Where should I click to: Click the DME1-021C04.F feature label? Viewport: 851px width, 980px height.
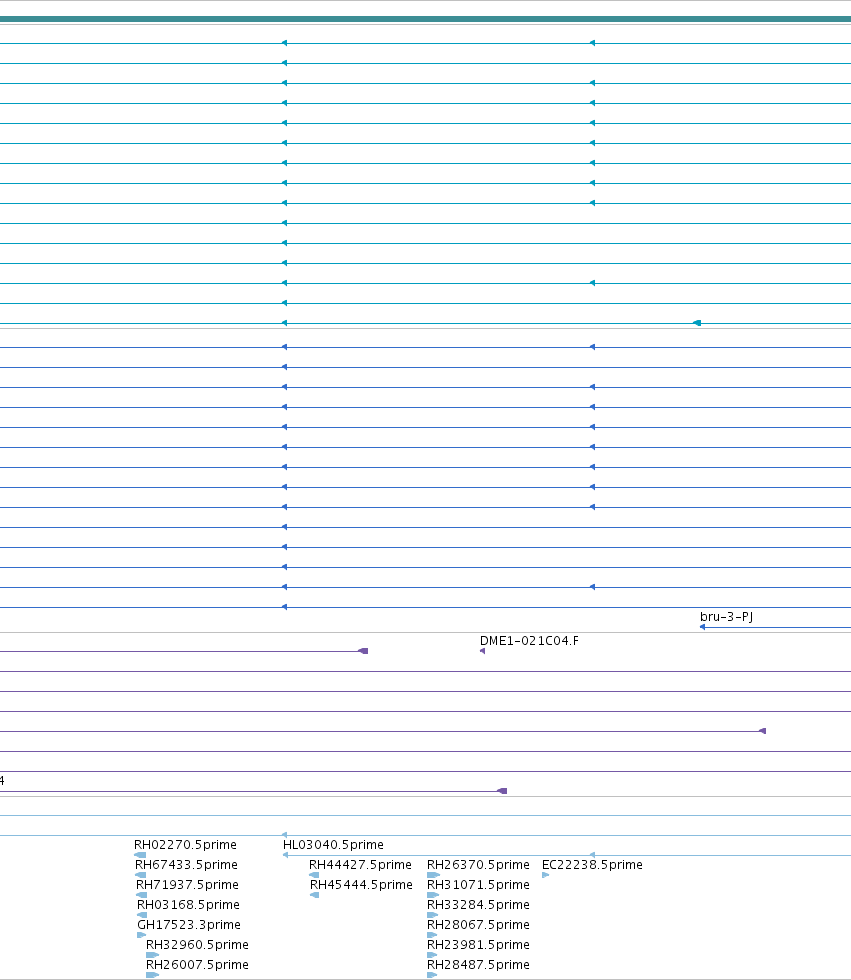529,641
